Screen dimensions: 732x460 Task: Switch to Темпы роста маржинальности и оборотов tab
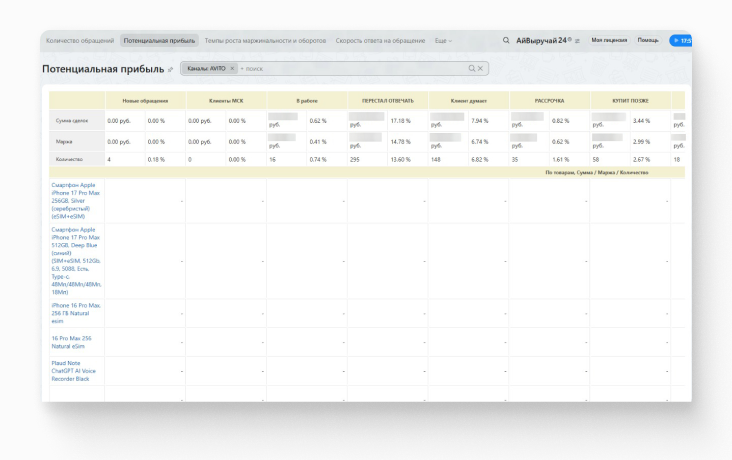(x=265, y=41)
